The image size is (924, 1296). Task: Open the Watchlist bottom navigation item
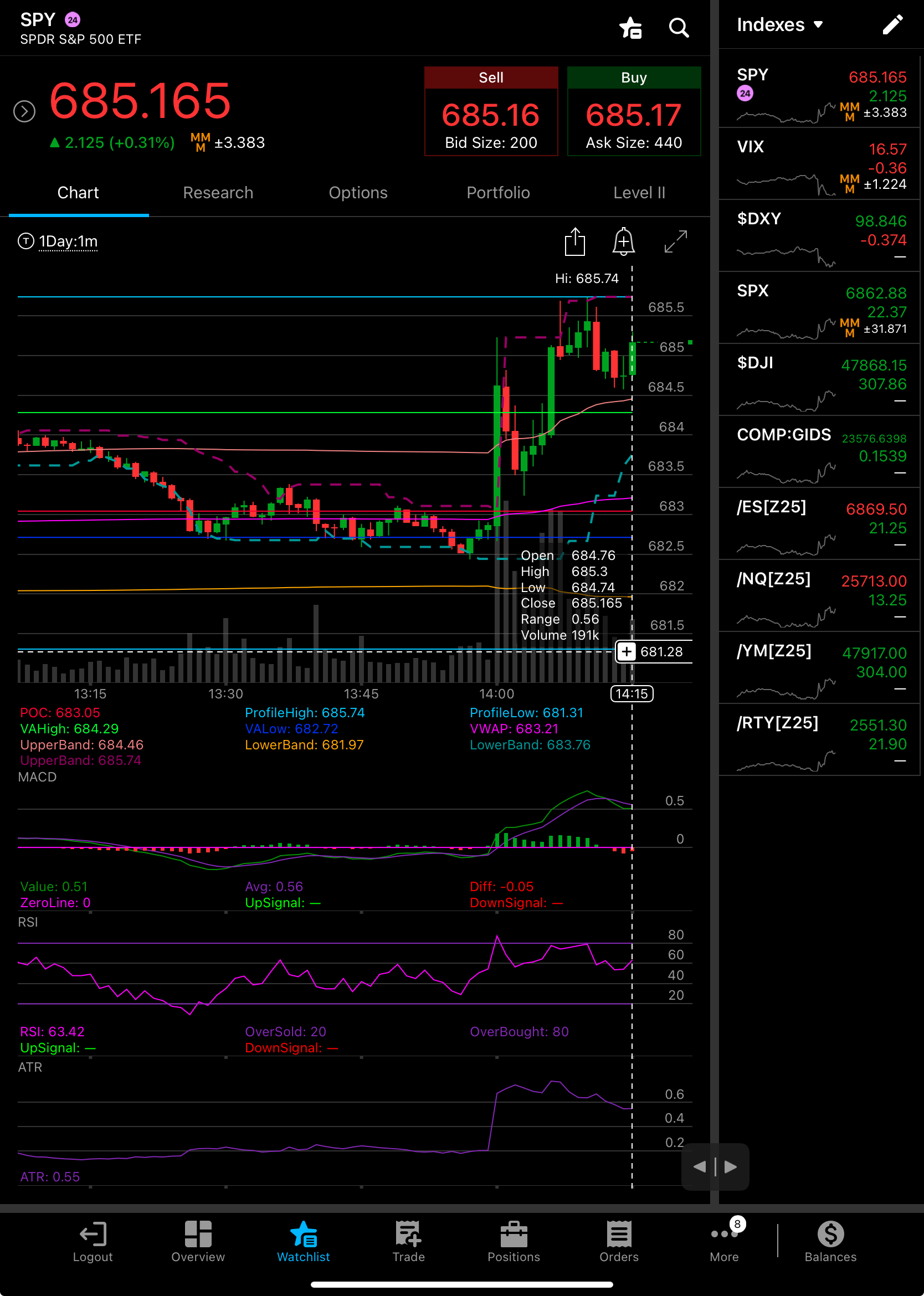303,1241
